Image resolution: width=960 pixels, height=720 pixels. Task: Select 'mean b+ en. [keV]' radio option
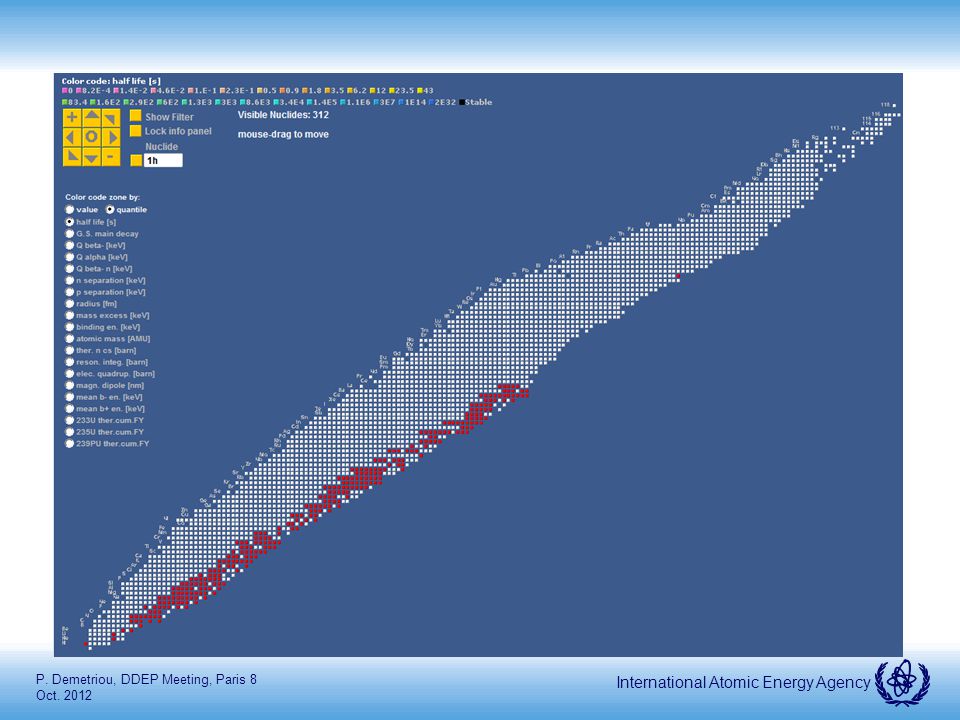pos(70,408)
